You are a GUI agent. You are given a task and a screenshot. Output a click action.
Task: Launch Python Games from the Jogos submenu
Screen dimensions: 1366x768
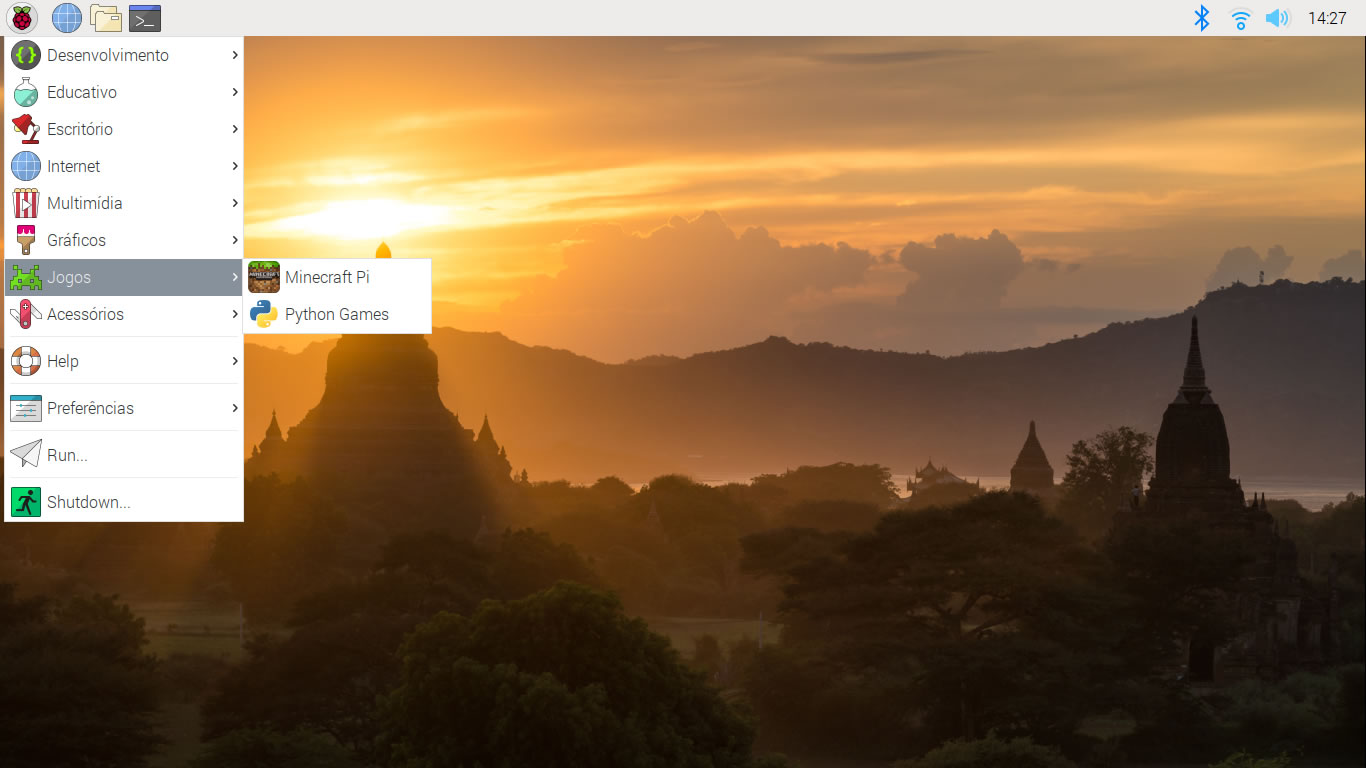click(337, 314)
